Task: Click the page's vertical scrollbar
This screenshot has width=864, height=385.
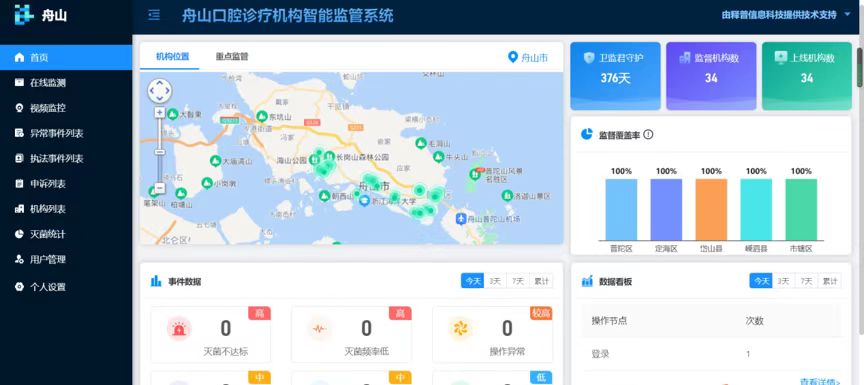Action: pos(860,67)
